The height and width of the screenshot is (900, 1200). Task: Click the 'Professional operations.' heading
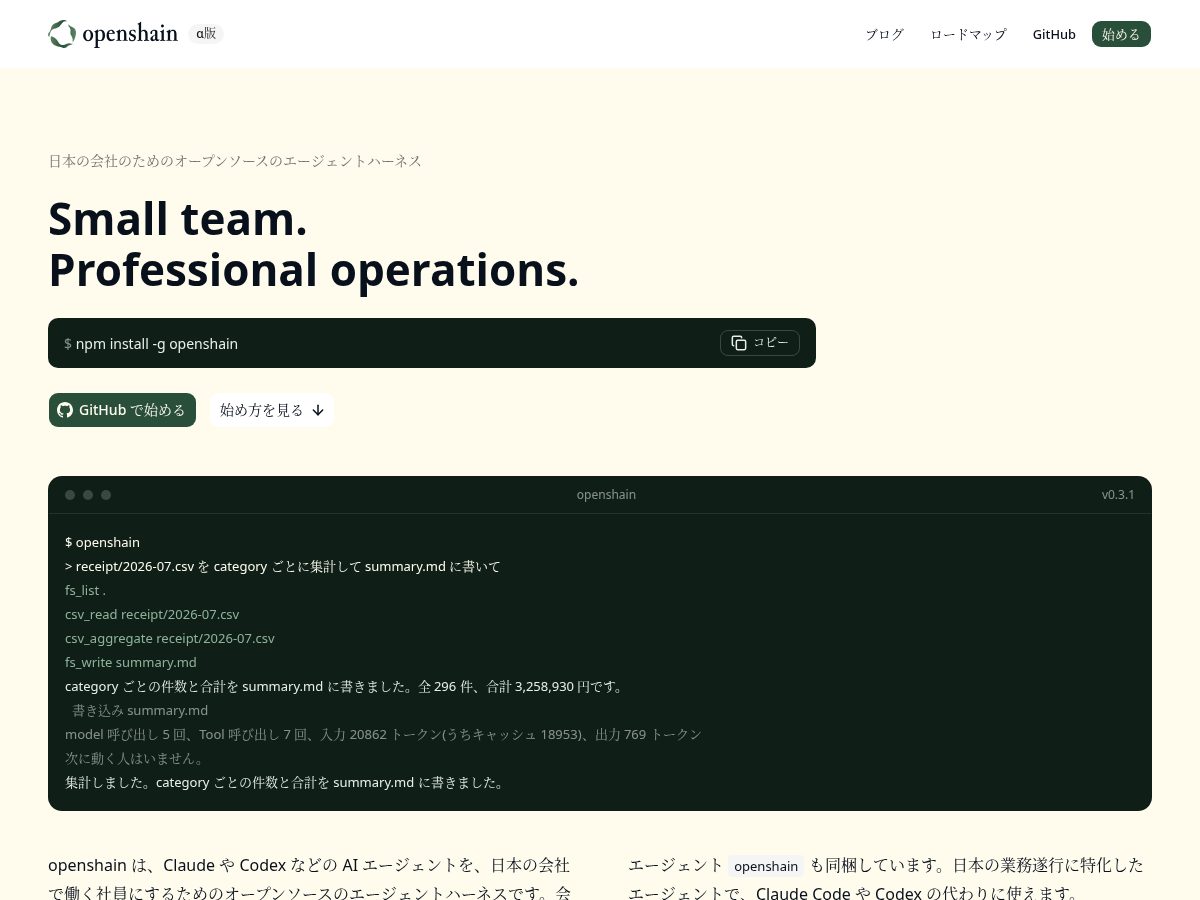click(x=314, y=270)
